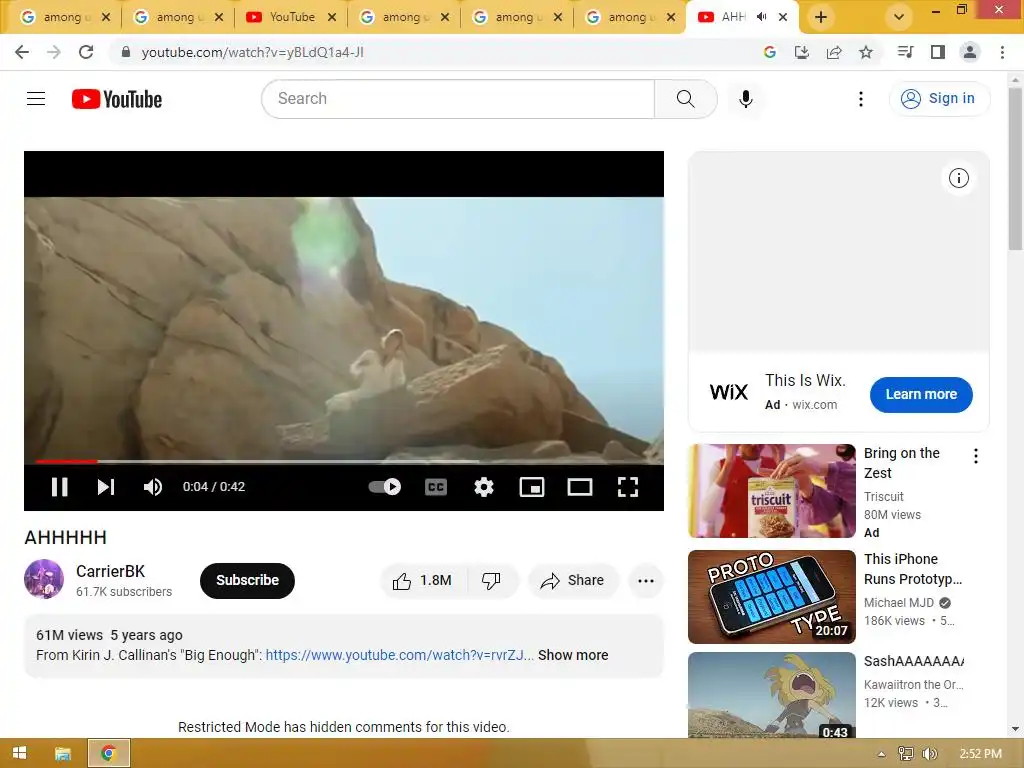Viewport: 1024px width, 768px height.
Task: Dislike this video
Action: pyautogui.click(x=491, y=581)
